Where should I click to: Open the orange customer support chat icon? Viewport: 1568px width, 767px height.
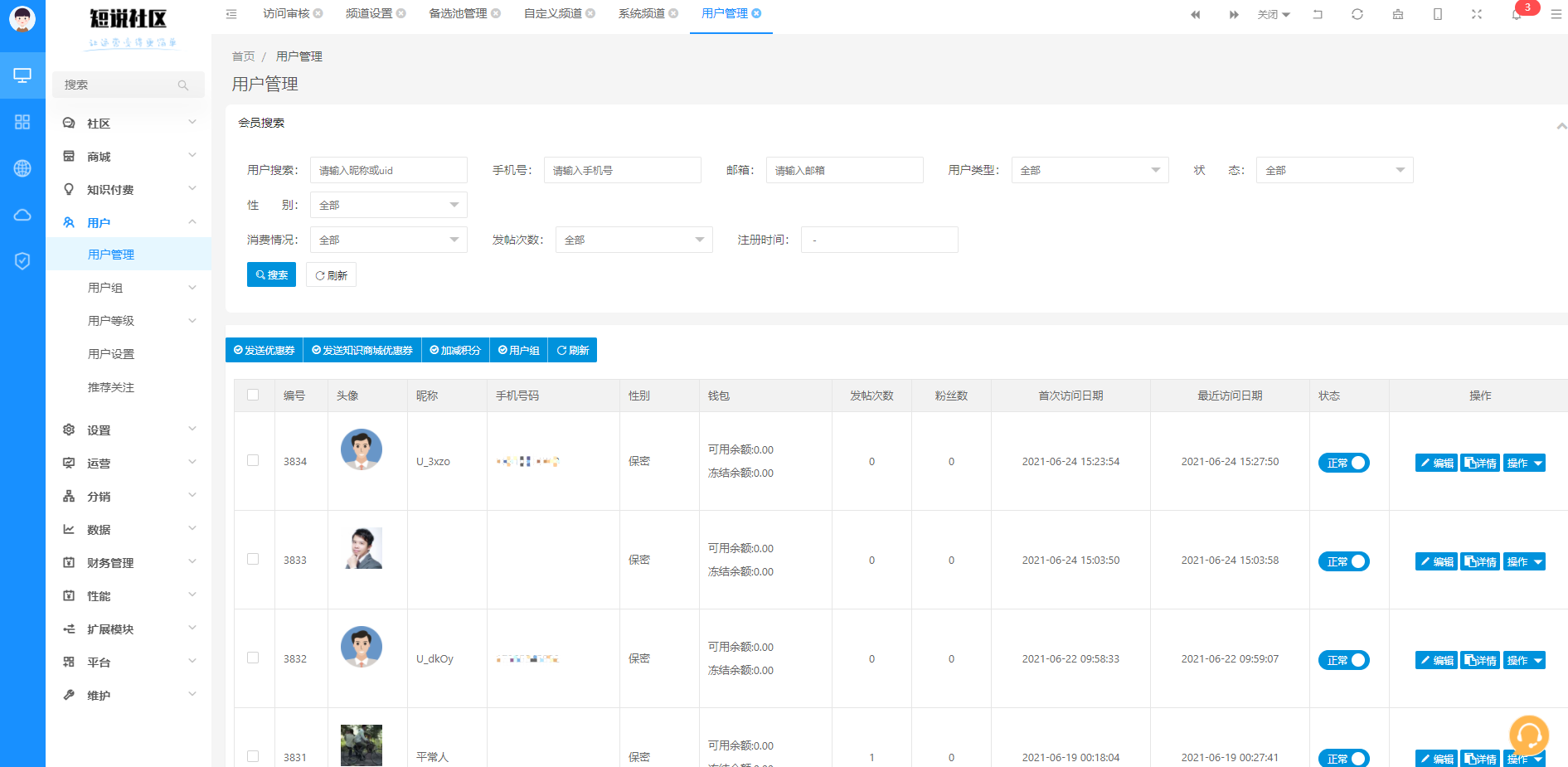point(1528,735)
